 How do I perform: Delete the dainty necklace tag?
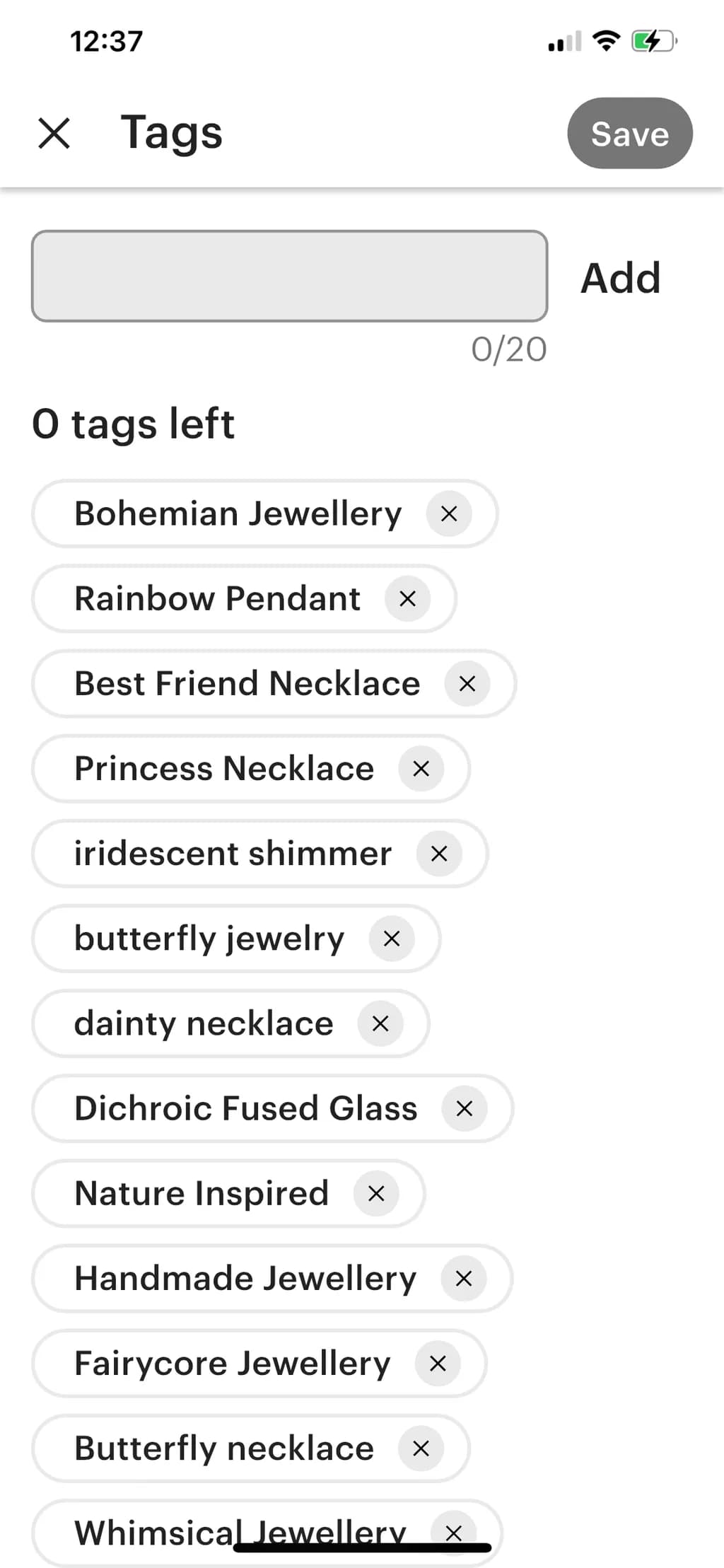coord(380,1023)
